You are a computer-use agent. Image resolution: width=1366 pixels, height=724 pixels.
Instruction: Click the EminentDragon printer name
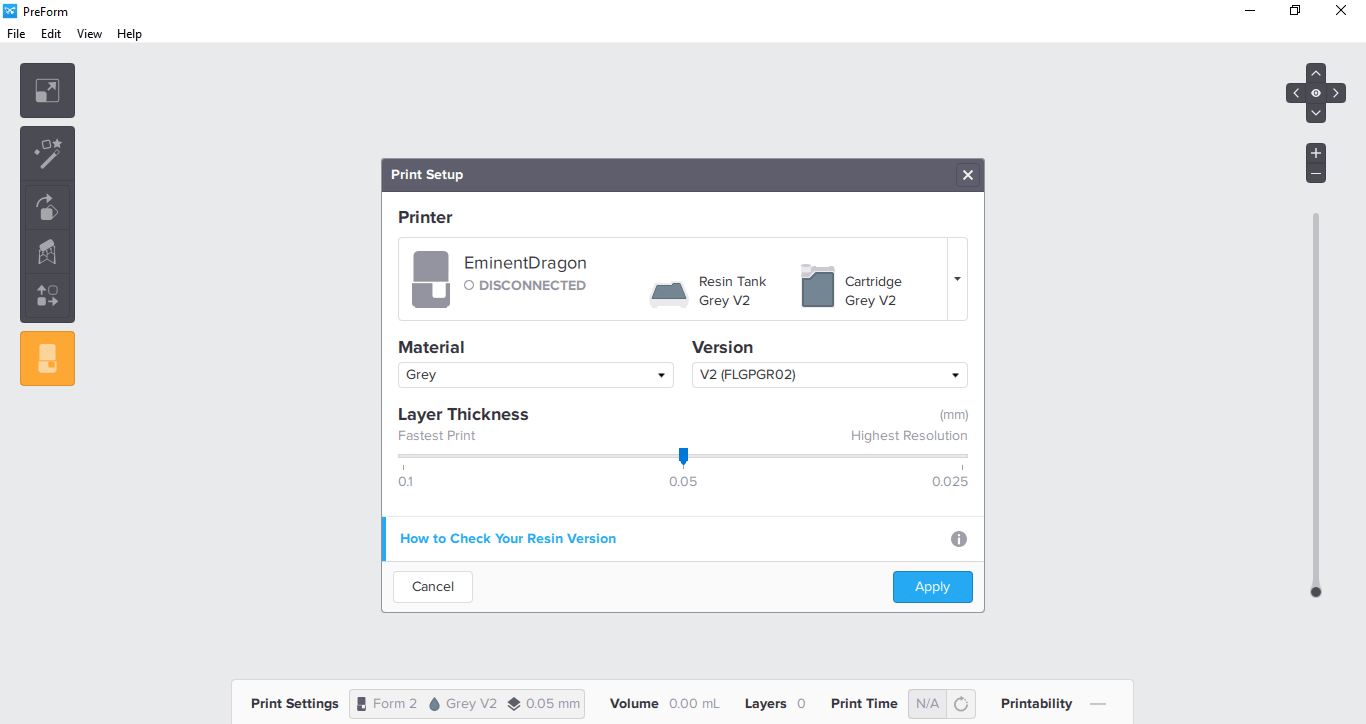pyautogui.click(x=525, y=263)
